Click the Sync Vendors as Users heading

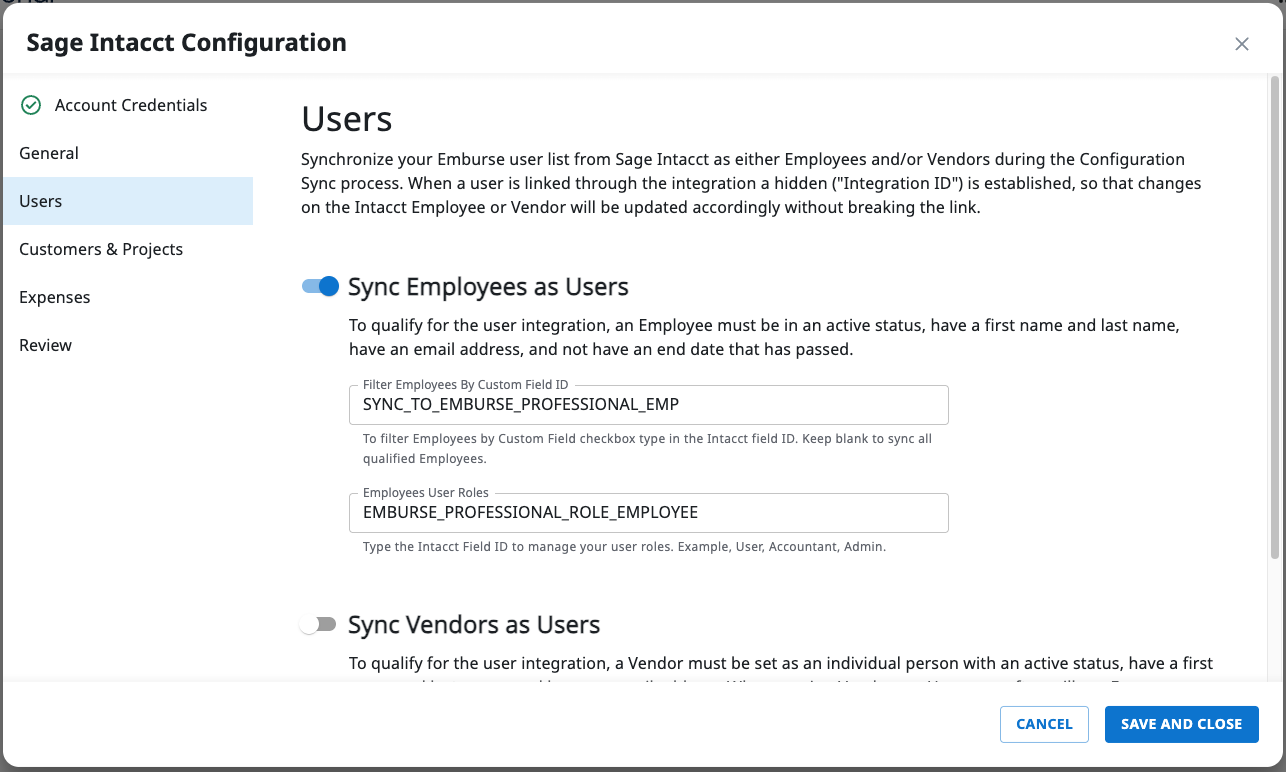(x=474, y=625)
